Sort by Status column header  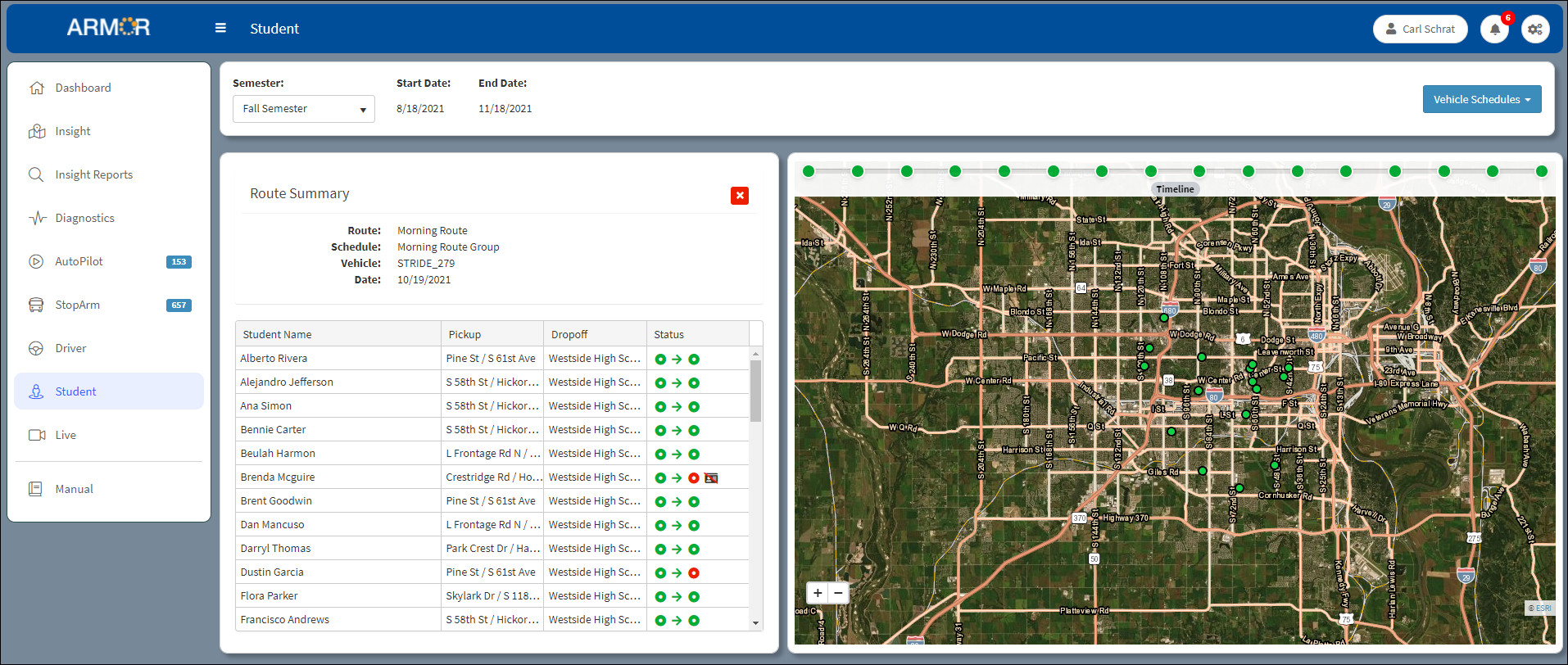click(x=697, y=334)
